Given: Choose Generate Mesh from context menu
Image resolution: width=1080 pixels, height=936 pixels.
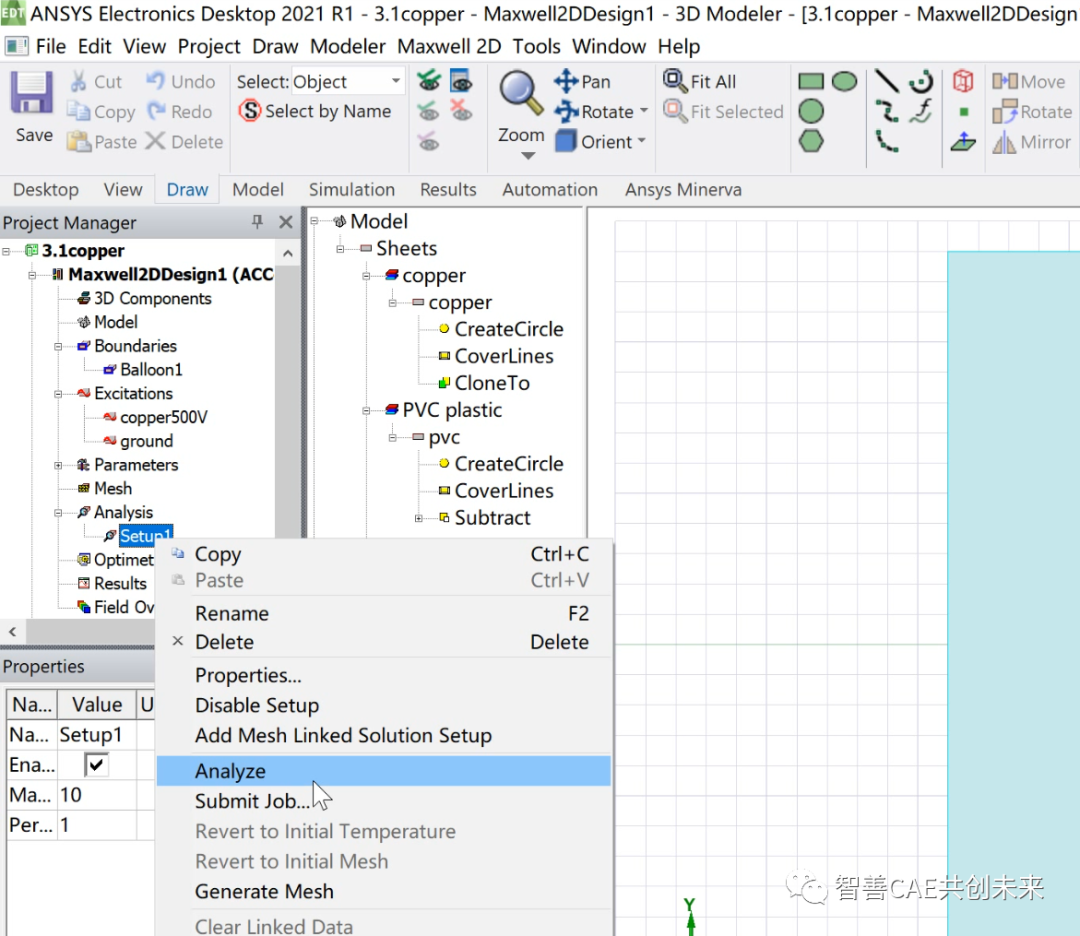Looking at the screenshot, I should click(384, 891).
